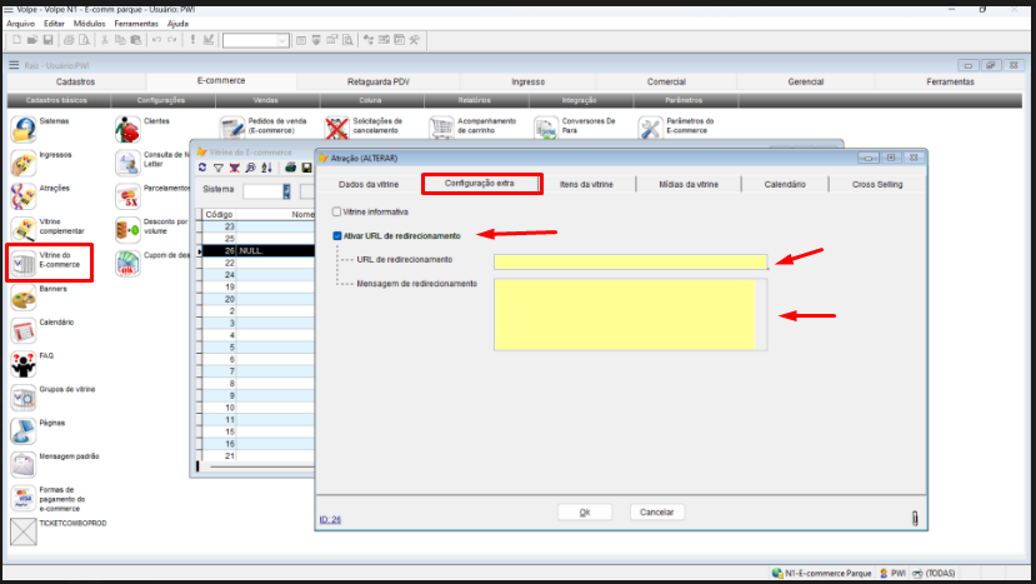Open the Parcelamentos icon
Screen dimensions: 1036x584
128,196
